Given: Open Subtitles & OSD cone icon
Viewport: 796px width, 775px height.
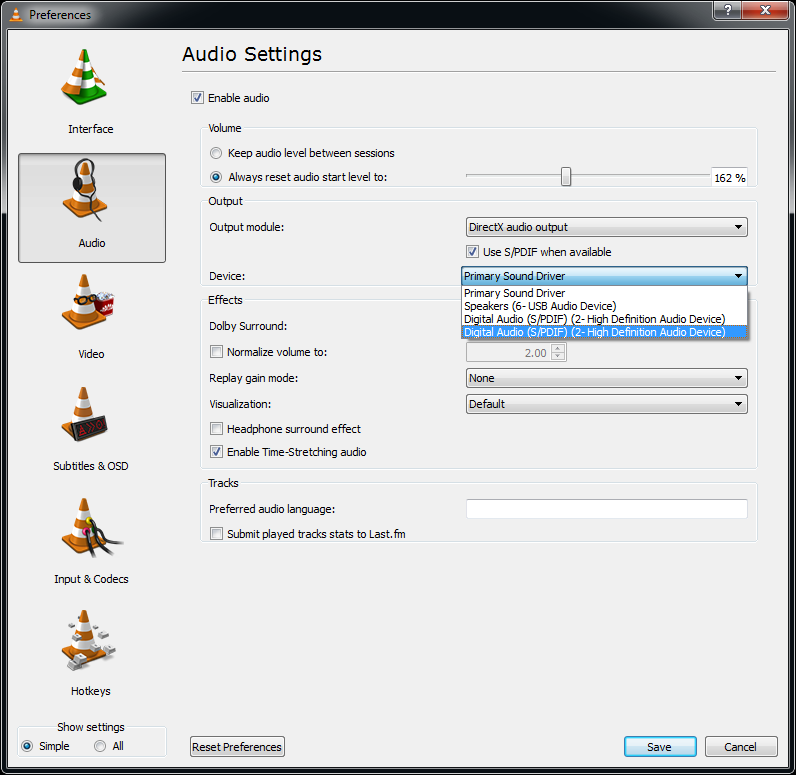Looking at the screenshot, I should tap(84, 414).
